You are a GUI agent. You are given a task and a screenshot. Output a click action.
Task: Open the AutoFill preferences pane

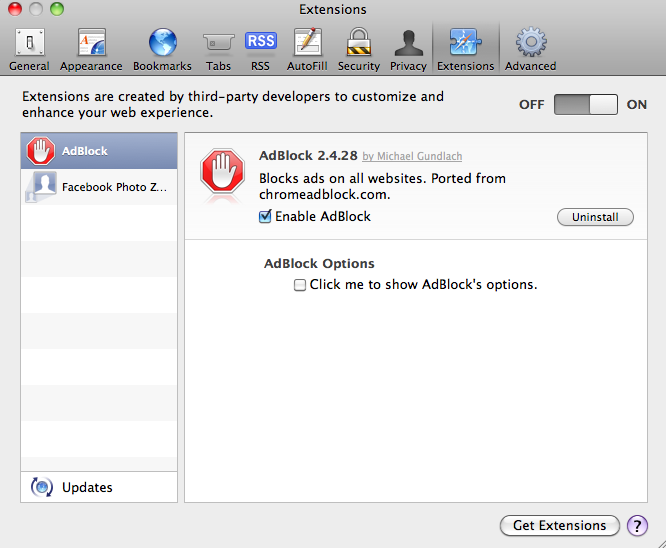(x=307, y=49)
